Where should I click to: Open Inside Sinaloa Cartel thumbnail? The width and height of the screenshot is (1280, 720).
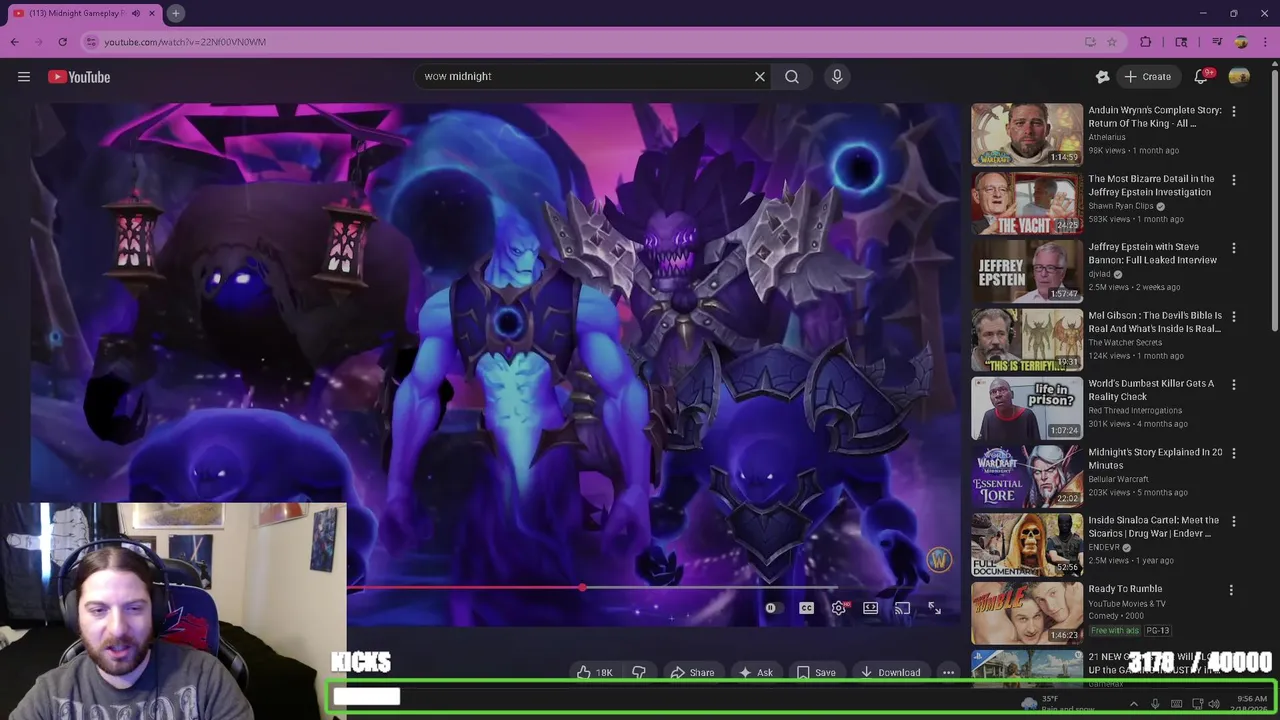(1027, 544)
